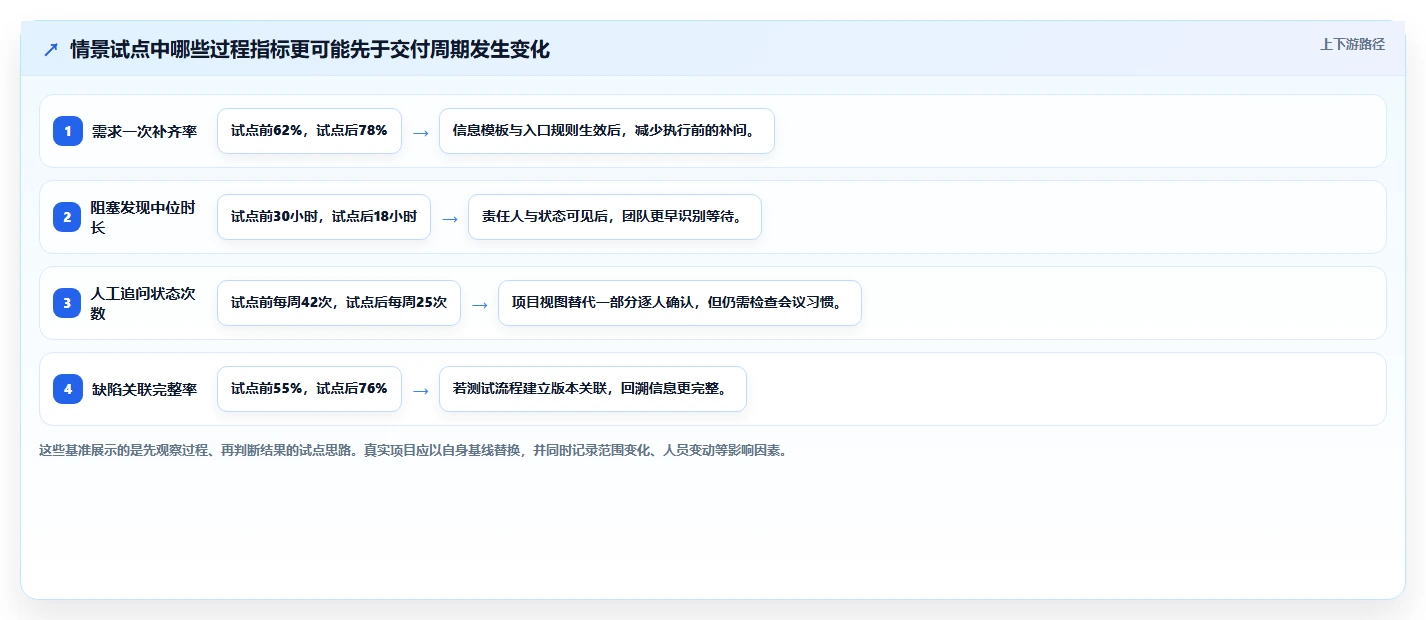Viewport: 1426px width, 620px height.
Task: Click the note 责任人与状态可见后，团队更早识别等待。
Action: click(x=615, y=217)
